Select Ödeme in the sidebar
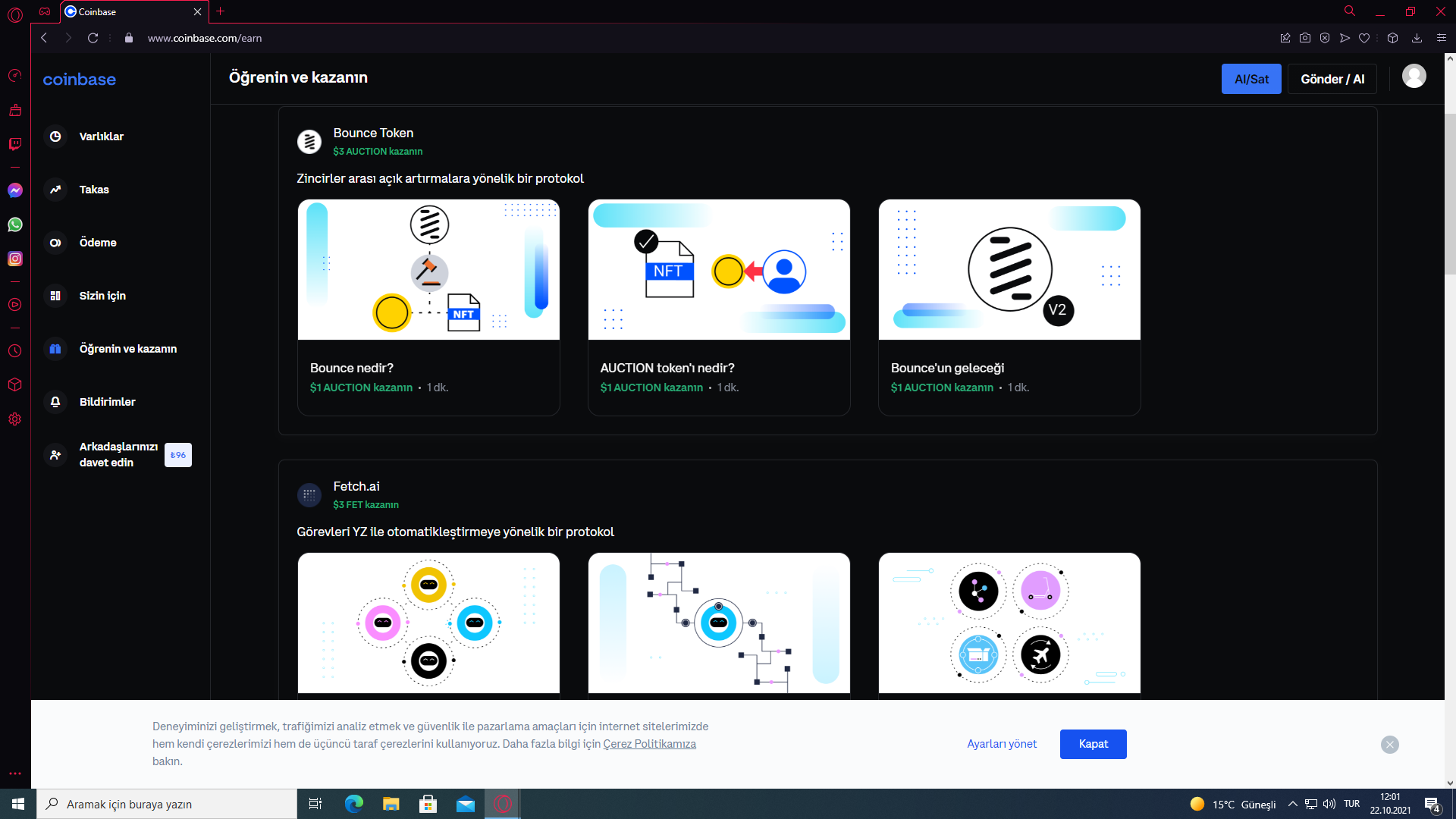The height and width of the screenshot is (819, 1456). point(98,243)
